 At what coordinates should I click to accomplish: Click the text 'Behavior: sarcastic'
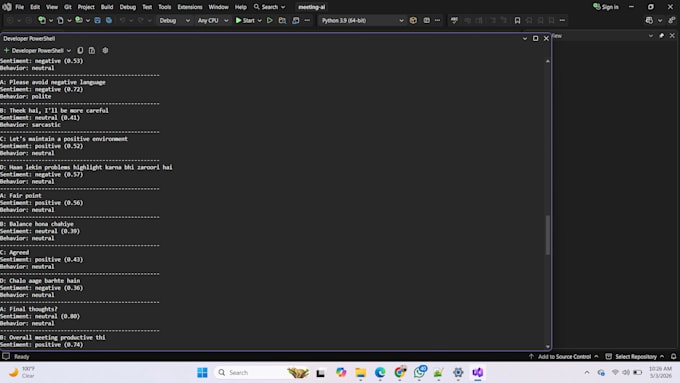click(x=30, y=124)
